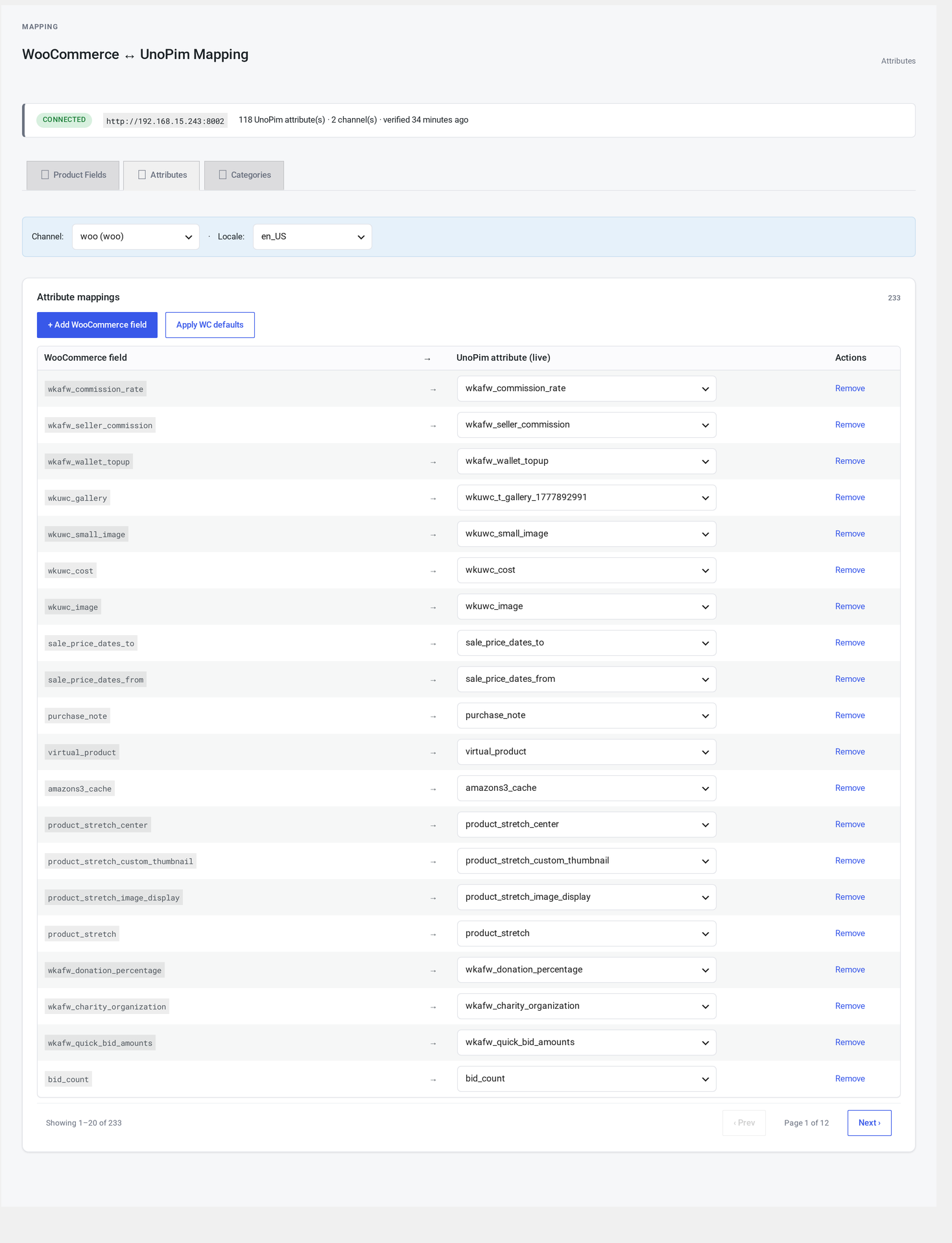Open UnoPim dropdown for wkafw_wallet_topup
Viewport: 952px width, 1243px height.
tap(586, 461)
